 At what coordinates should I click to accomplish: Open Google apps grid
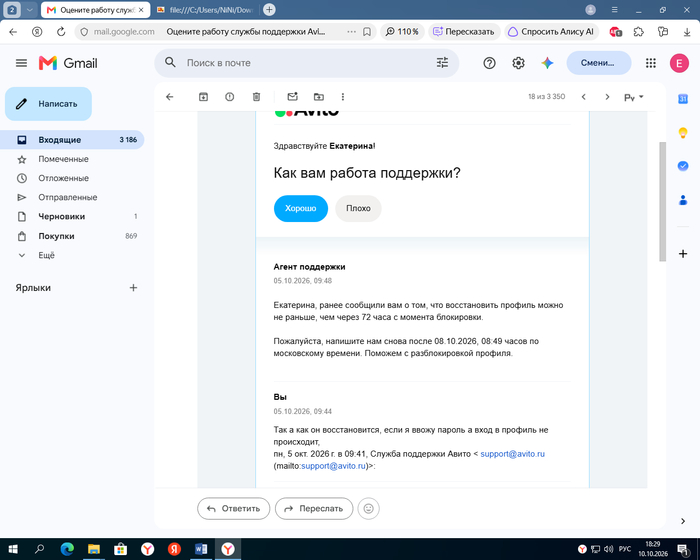pyautogui.click(x=650, y=63)
